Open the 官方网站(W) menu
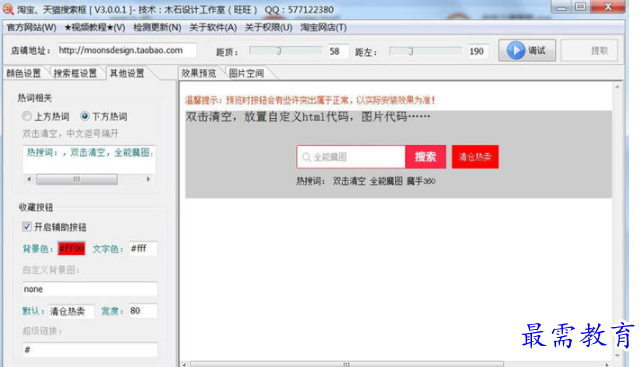 click(32, 27)
